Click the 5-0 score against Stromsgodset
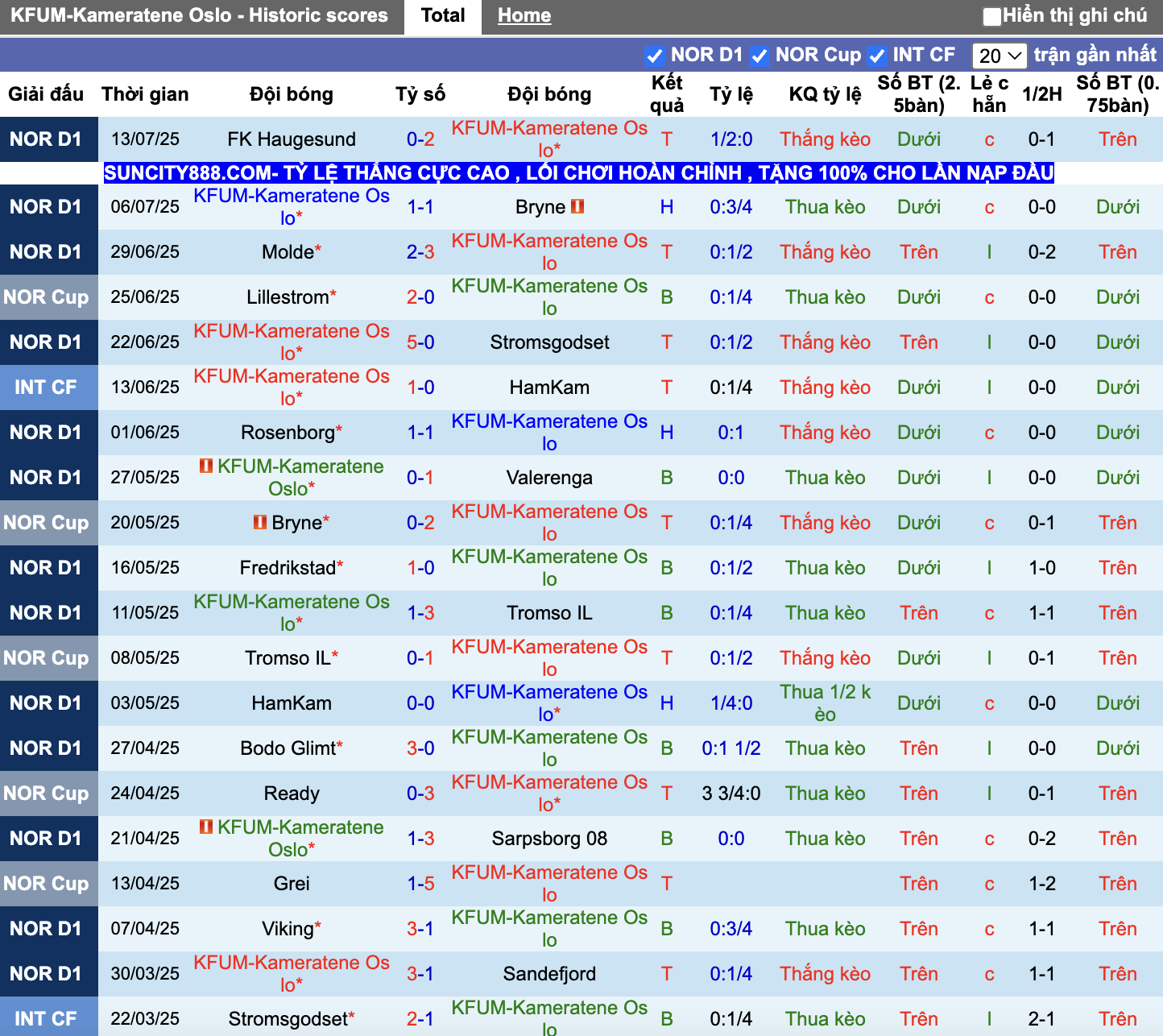Image resolution: width=1163 pixels, height=1036 pixels. [x=420, y=342]
